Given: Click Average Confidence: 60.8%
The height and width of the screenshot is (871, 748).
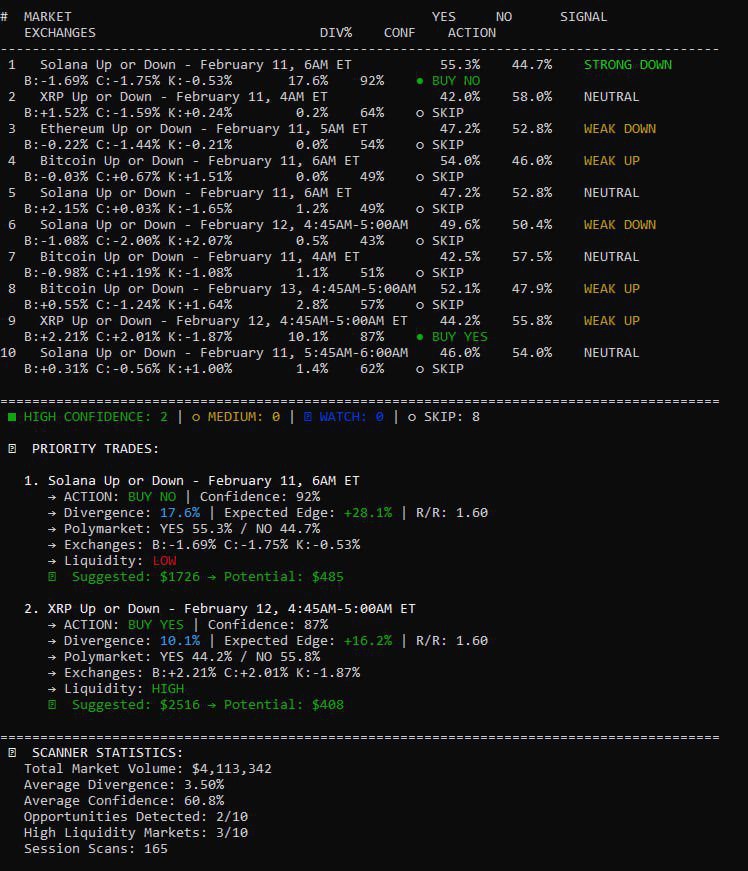Looking at the screenshot, I should point(124,802).
